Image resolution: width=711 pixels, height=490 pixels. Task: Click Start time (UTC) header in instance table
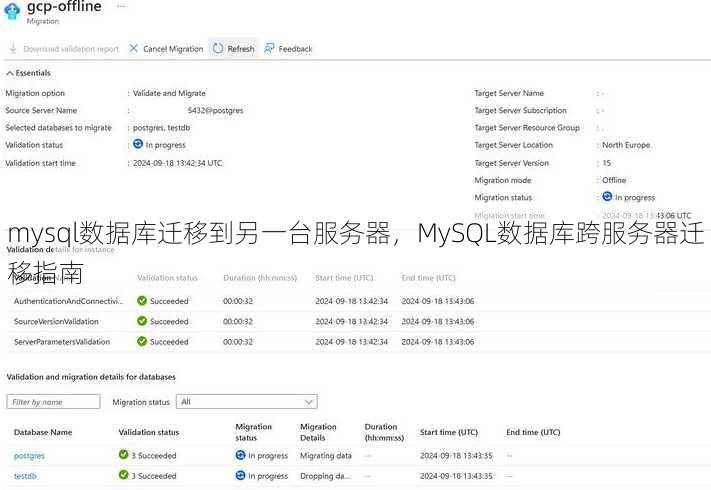pos(344,278)
